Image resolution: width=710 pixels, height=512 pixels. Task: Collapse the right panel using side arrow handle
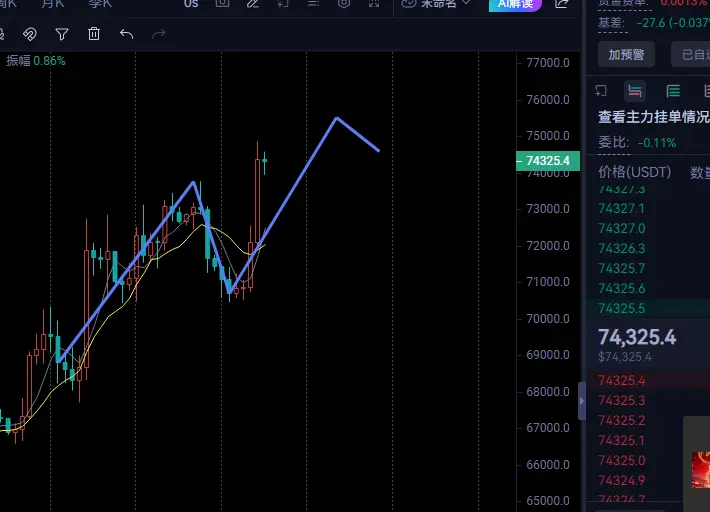click(582, 401)
